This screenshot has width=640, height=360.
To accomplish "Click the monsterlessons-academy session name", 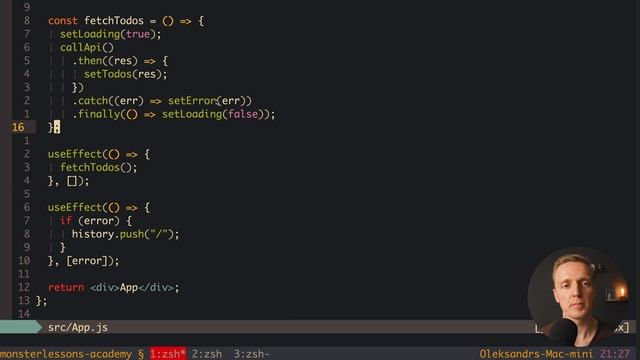I will pyautogui.click(x=66, y=354).
